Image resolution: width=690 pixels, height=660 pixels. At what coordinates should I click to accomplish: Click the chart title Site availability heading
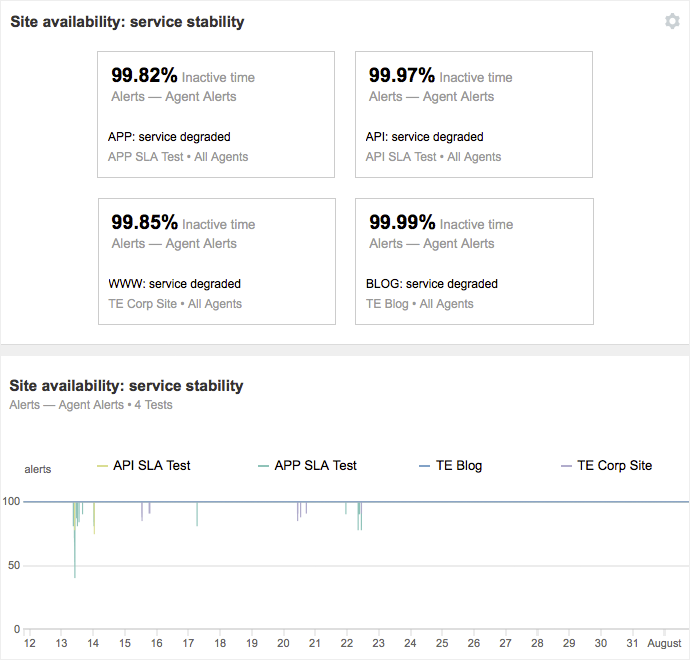(126, 386)
